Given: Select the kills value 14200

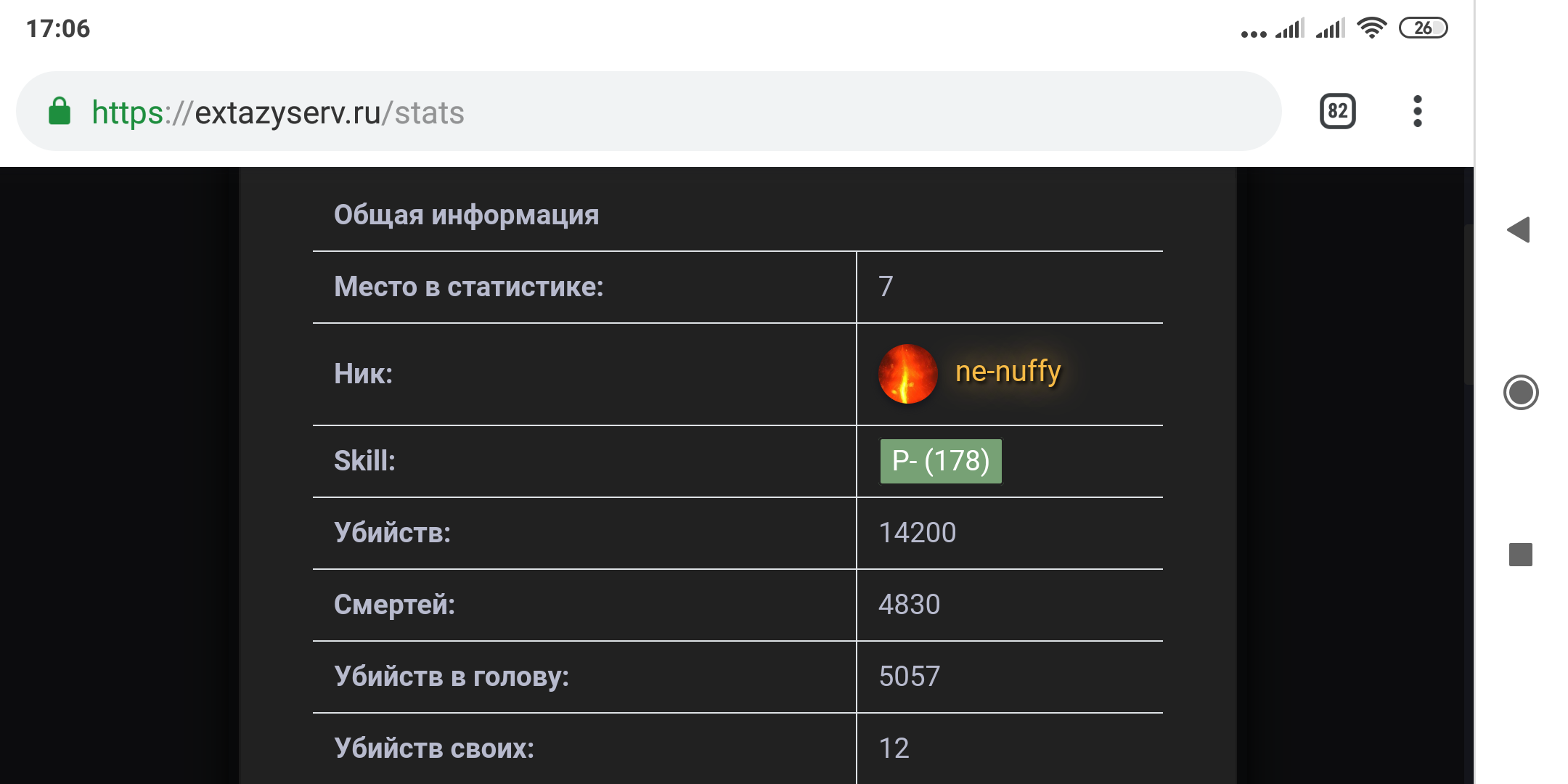Looking at the screenshot, I should point(917,533).
